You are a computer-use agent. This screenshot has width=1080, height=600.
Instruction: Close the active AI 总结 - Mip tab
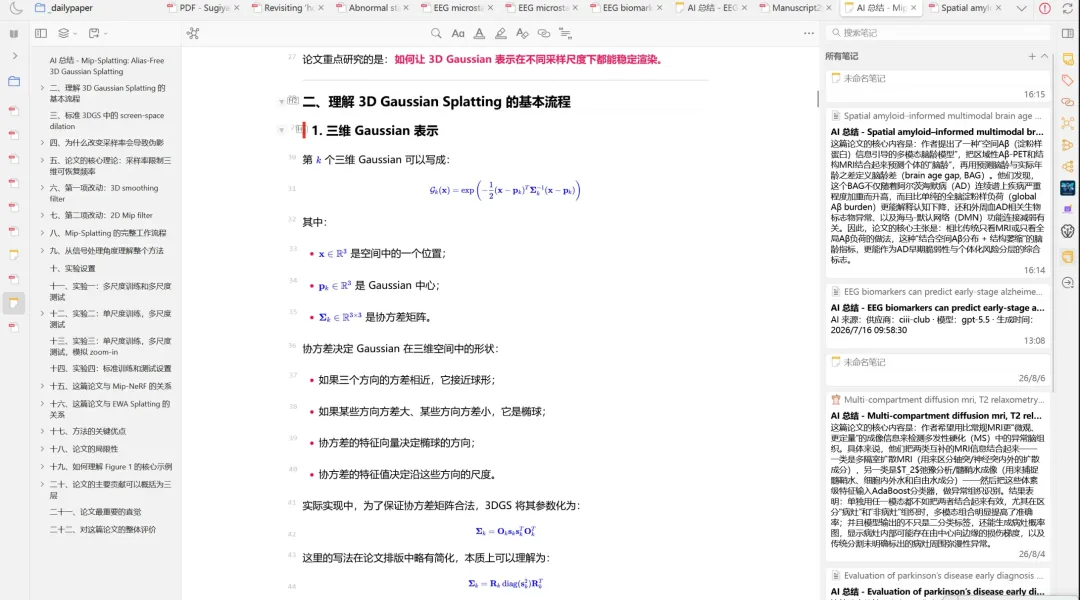click(x=913, y=8)
